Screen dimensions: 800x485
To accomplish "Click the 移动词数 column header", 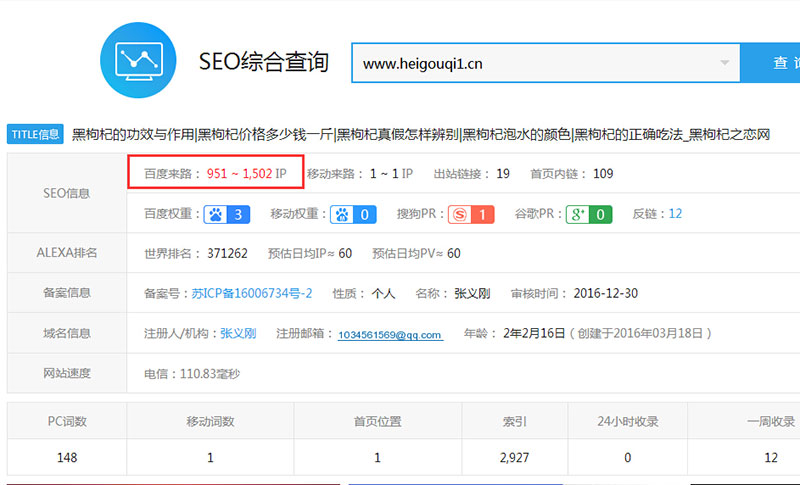I will tap(210, 421).
